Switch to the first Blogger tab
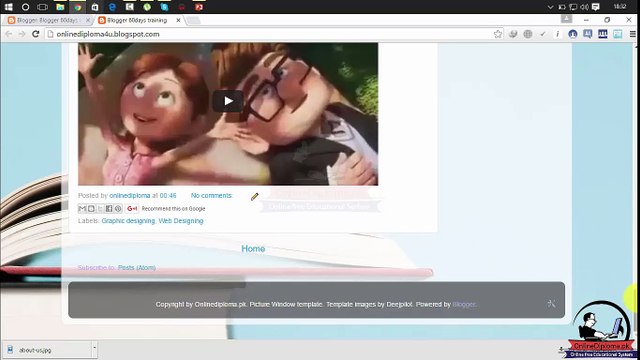 point(47,20)
